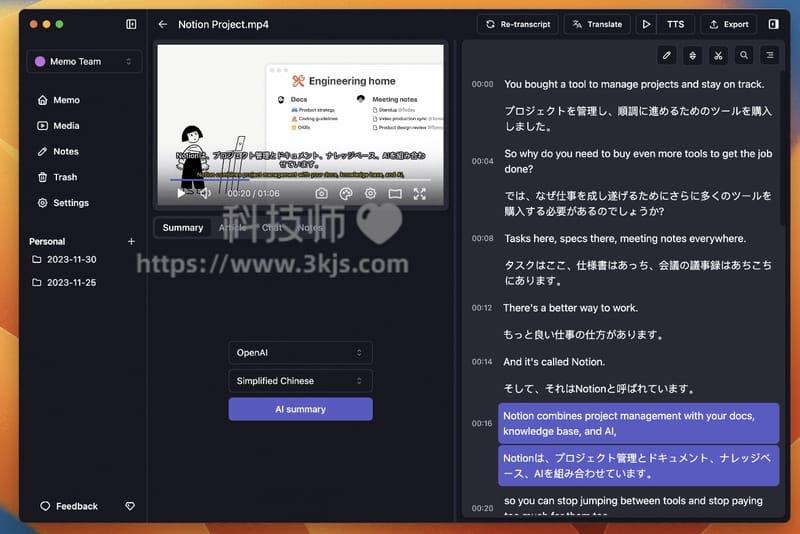
Task: Open the video player settings gear
Action: tap(370, 193)
